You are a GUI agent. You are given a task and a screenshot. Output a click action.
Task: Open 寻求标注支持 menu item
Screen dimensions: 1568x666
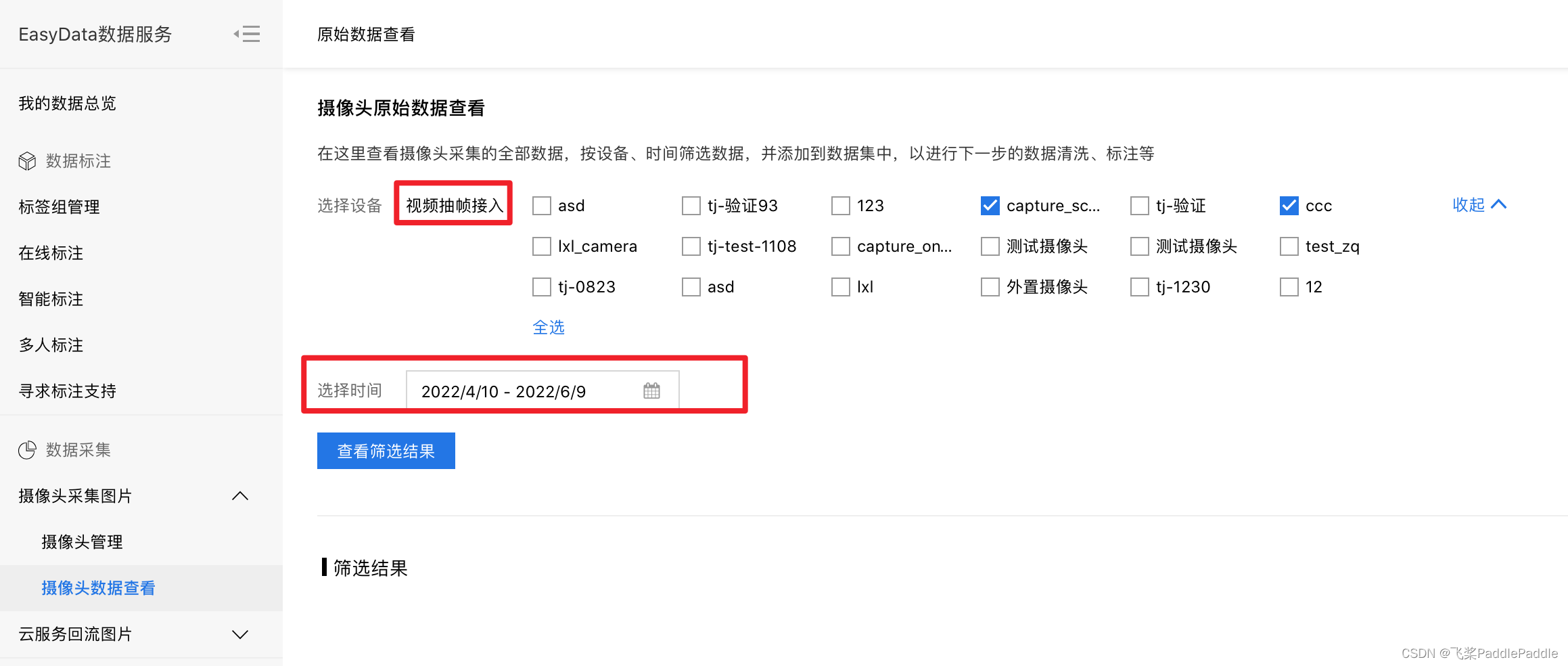(67, 391)
